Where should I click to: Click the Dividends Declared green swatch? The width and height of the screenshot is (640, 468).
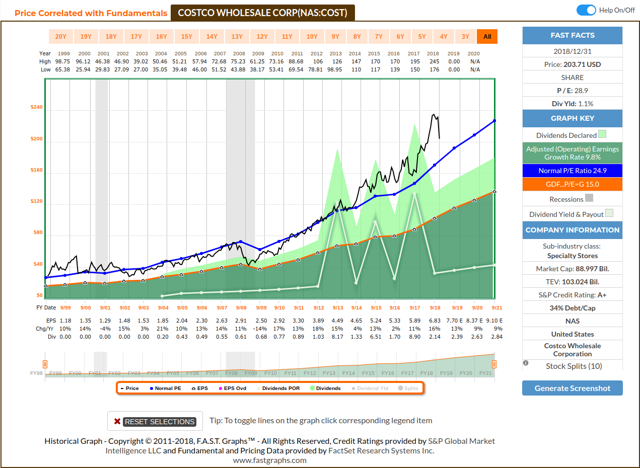click(x=602, y=134)
